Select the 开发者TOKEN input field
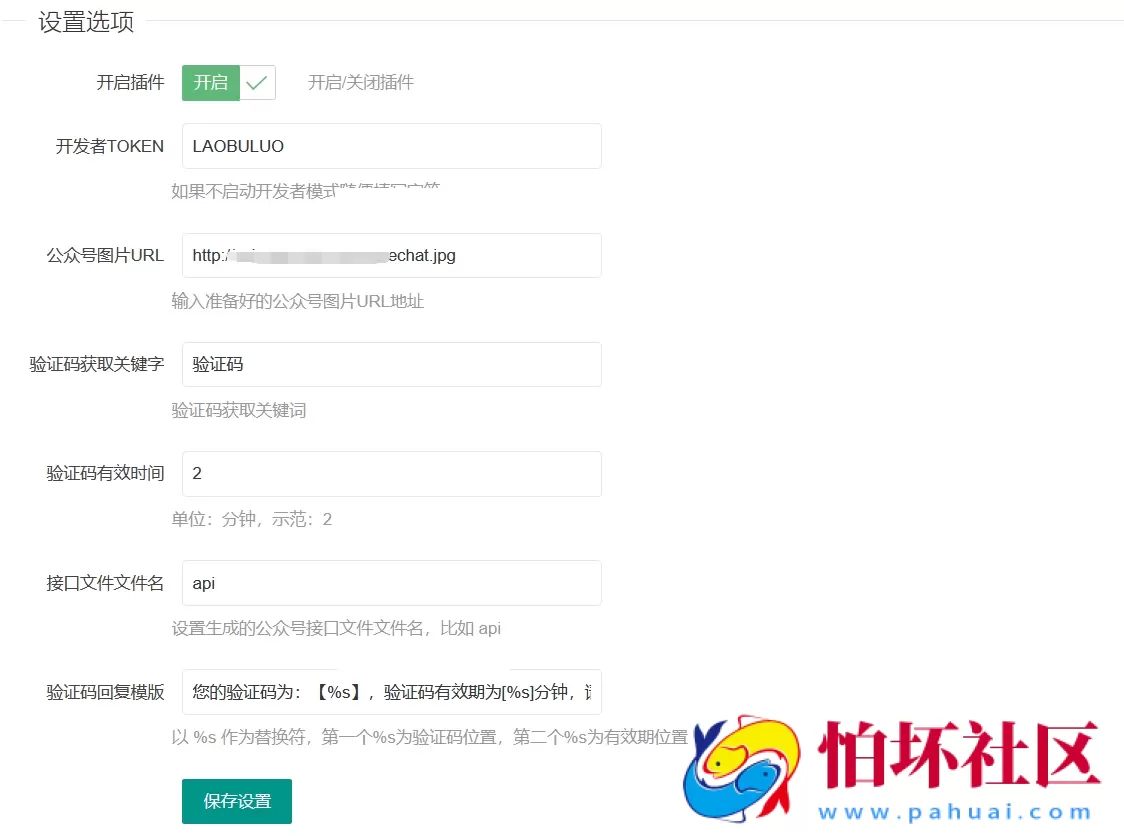 390,146
